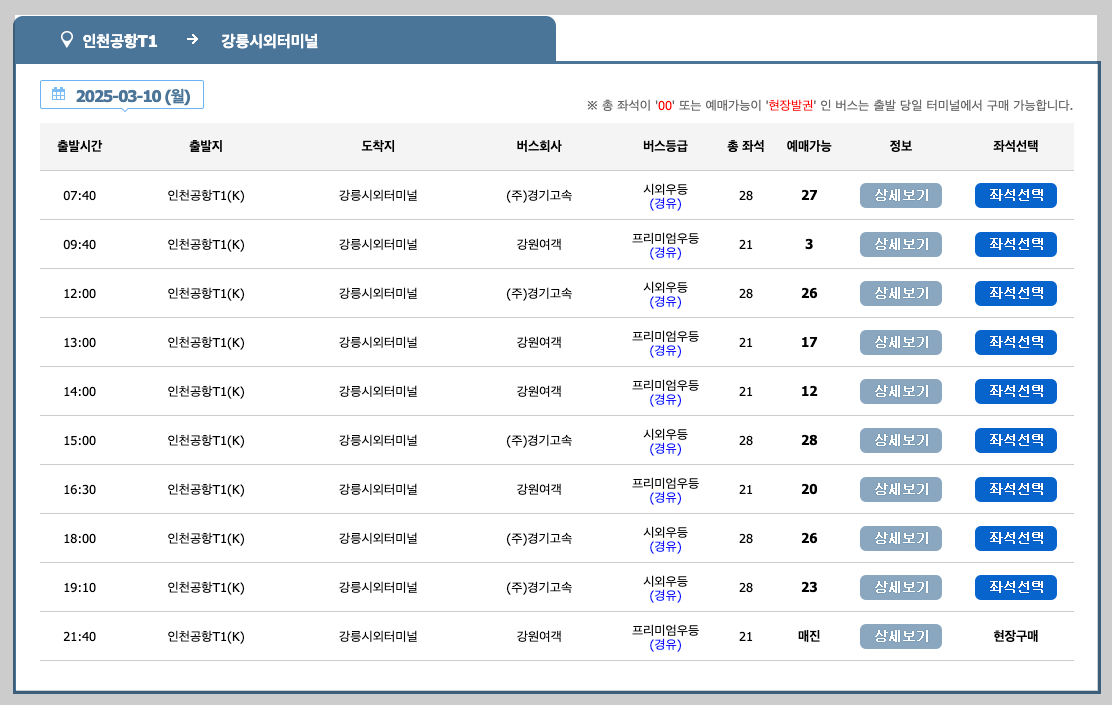Click the 13:00 departure time cell
The height and width of the screenshot is (705, 1112).
79,343
